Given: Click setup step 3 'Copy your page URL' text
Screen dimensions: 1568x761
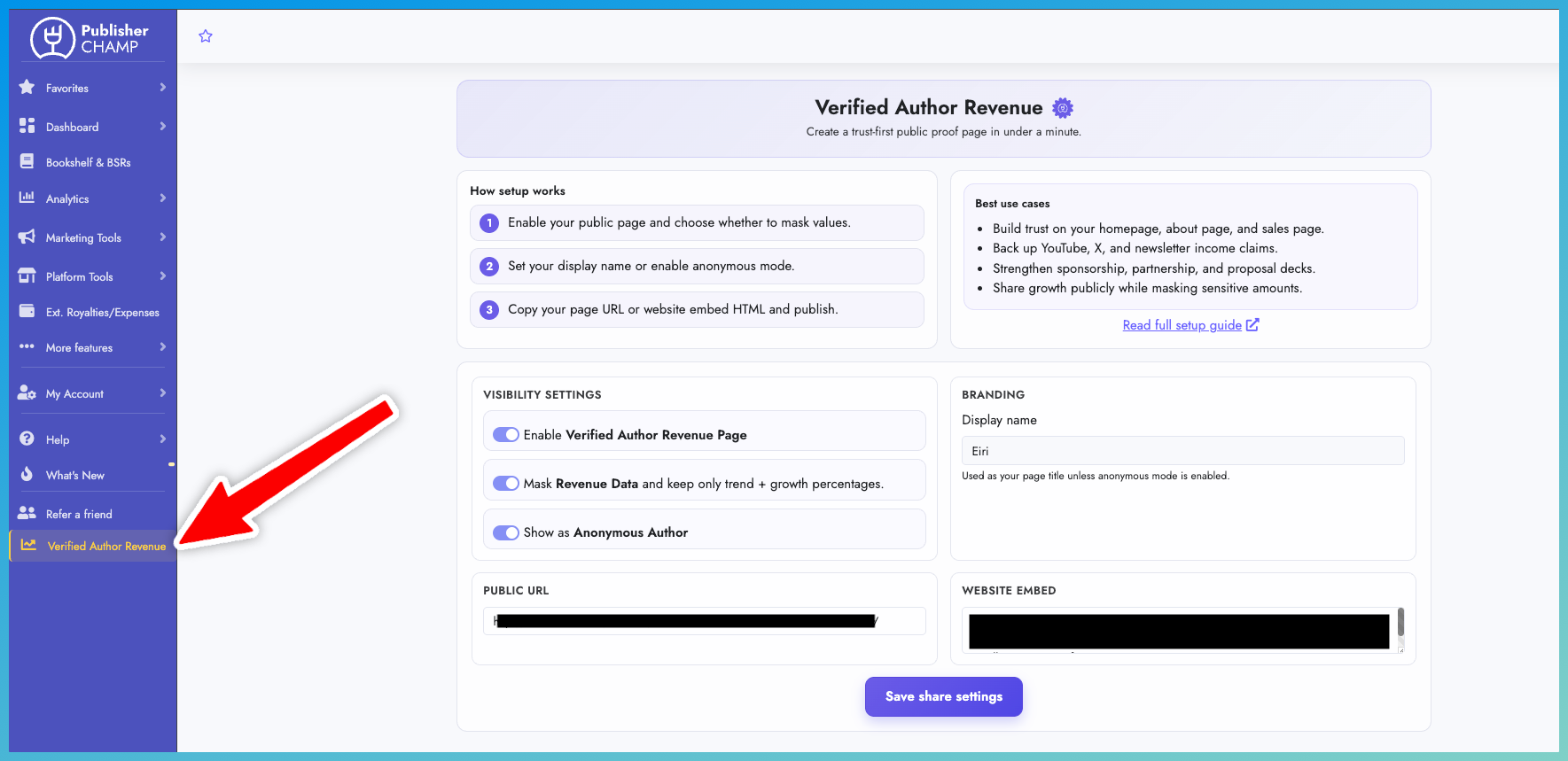Looking at the screenshot, I should 673,309.
